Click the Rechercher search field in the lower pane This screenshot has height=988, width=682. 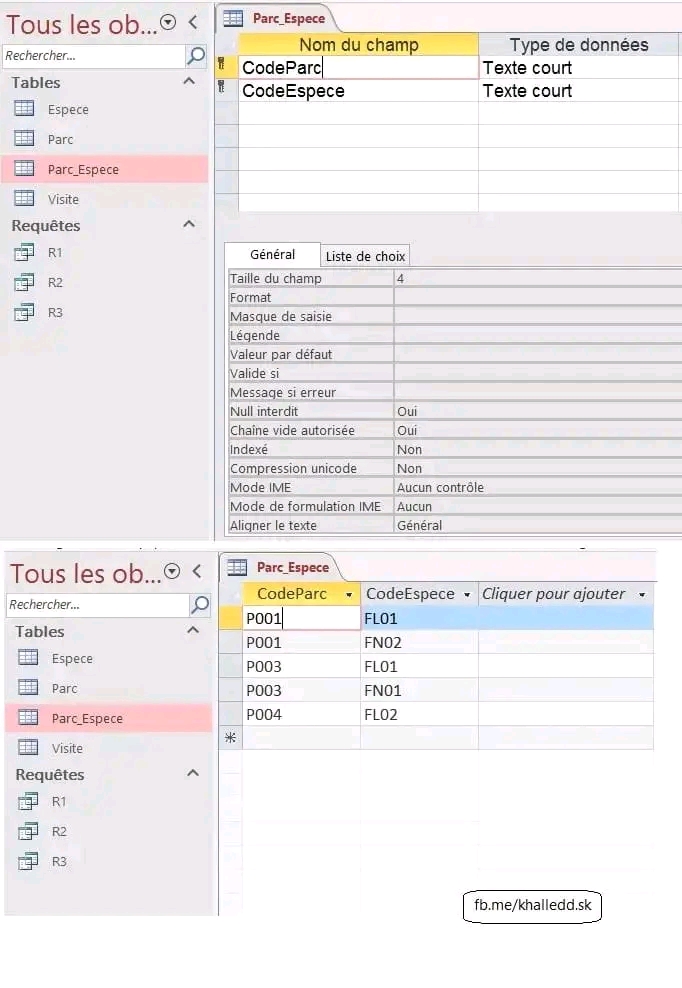pos(96,605)
